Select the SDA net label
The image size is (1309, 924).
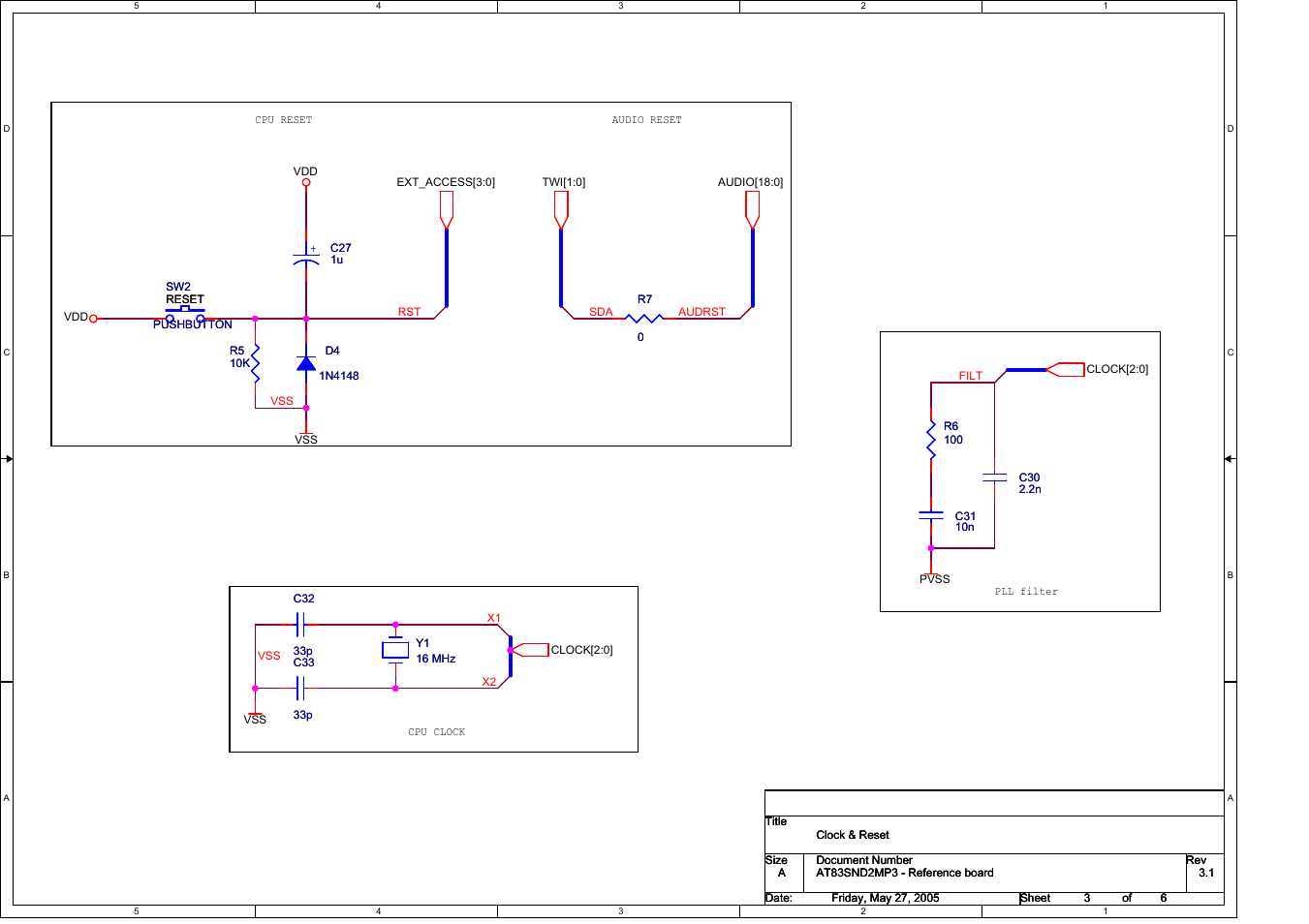tap(601, 312)
